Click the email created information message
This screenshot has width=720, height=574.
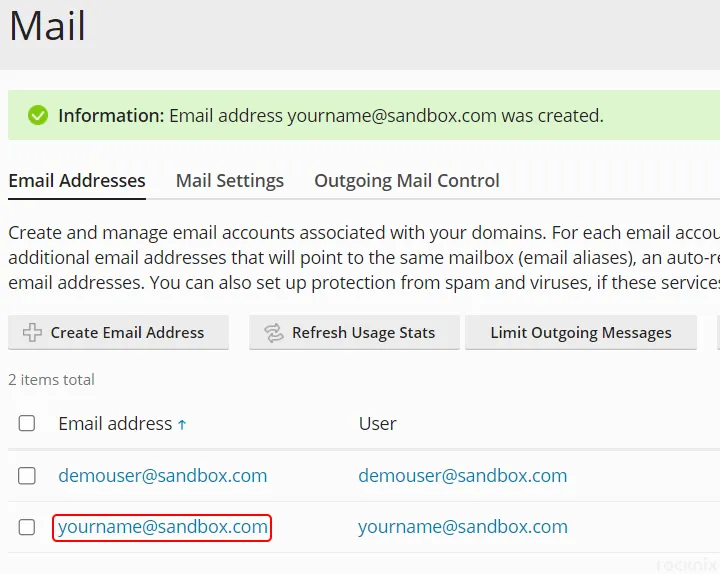click(331, 116)
